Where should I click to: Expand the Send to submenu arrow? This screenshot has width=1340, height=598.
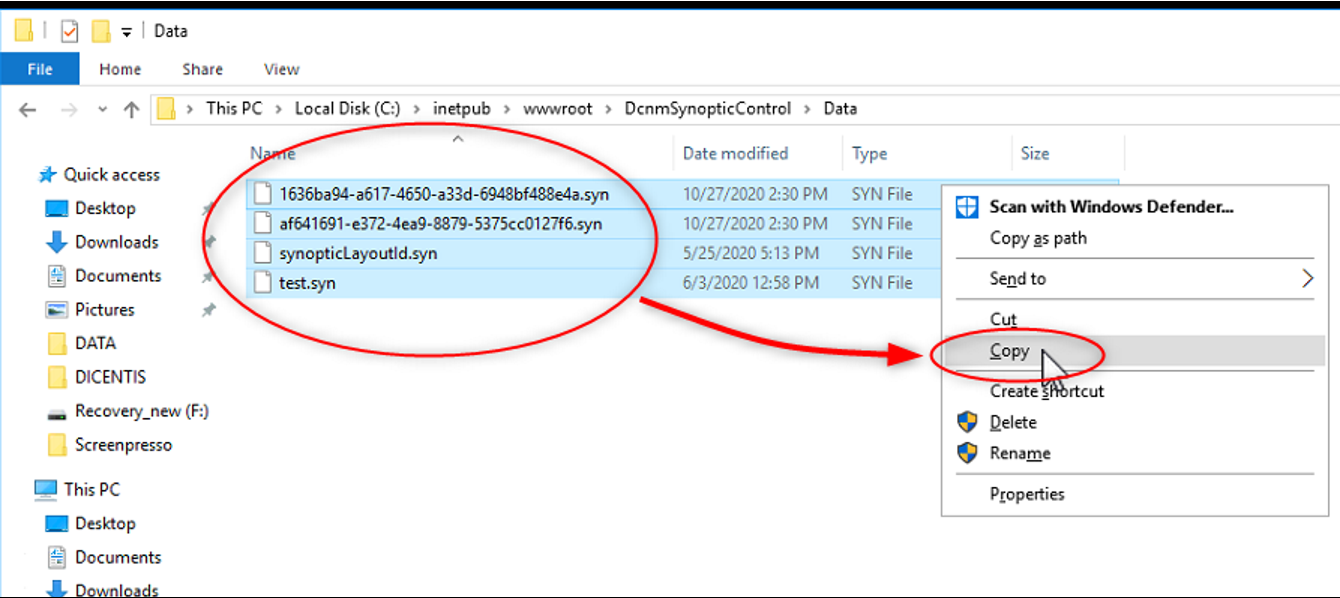(1307, 279)
